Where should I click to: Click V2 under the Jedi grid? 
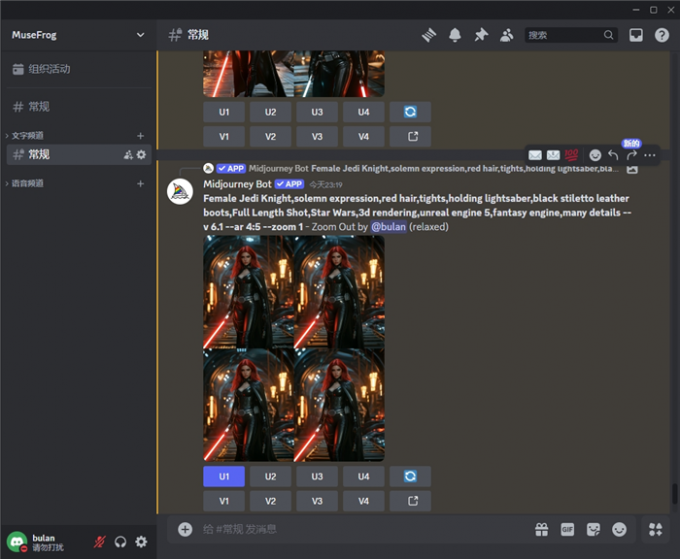click(271, 501)
